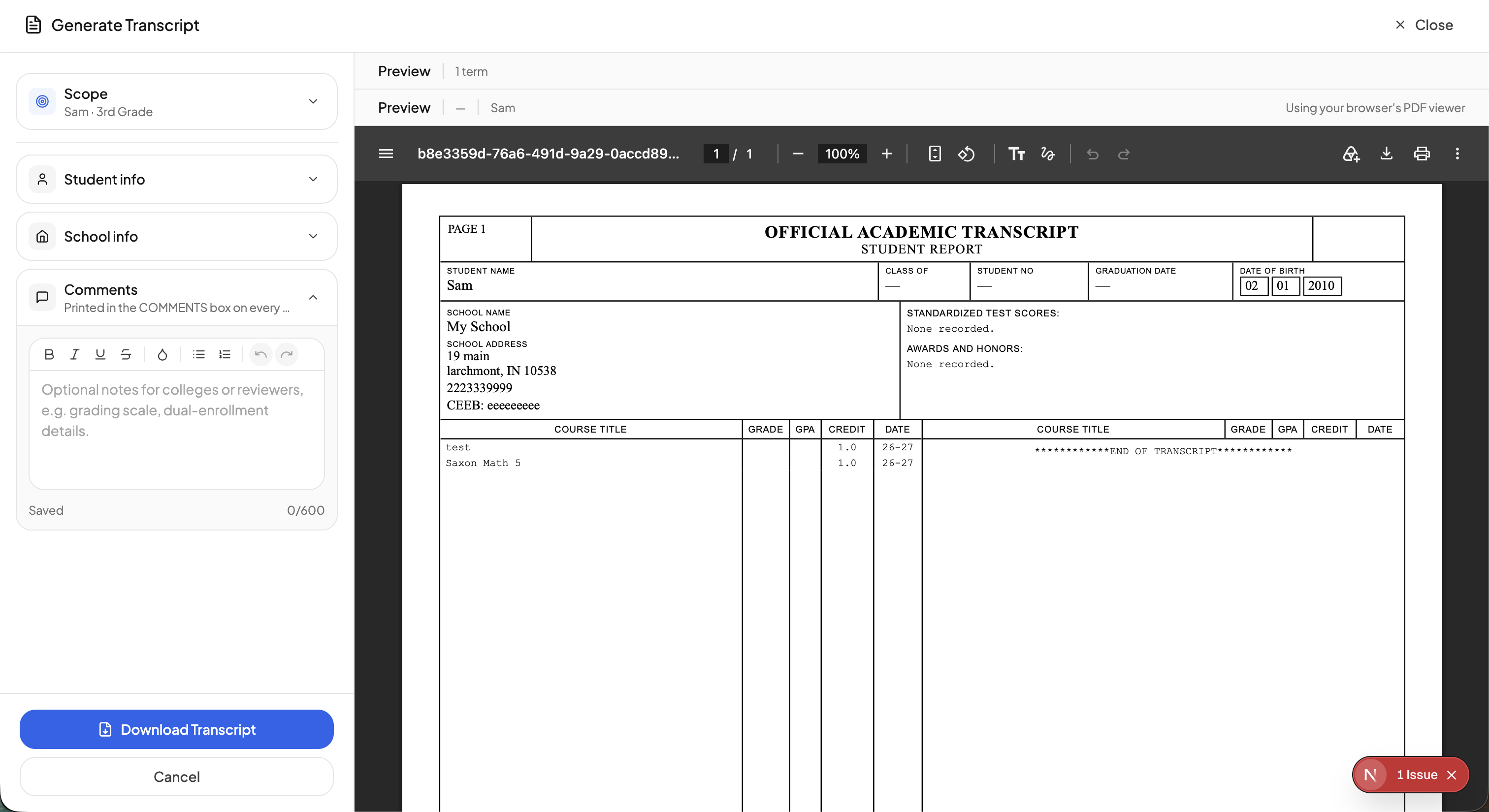The height and width of the screenshot is (812, 1489).
Task: Rotate the PDF page counterclockwise
Action: point(967,154)
